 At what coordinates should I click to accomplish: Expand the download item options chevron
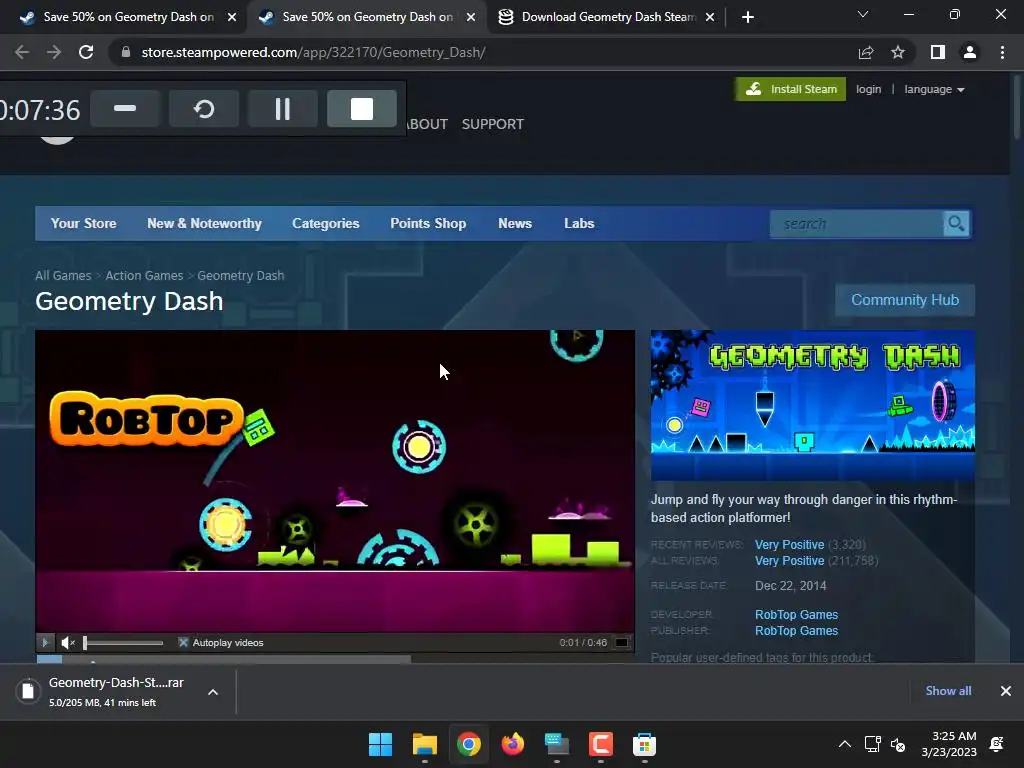(x=213, y=692)
